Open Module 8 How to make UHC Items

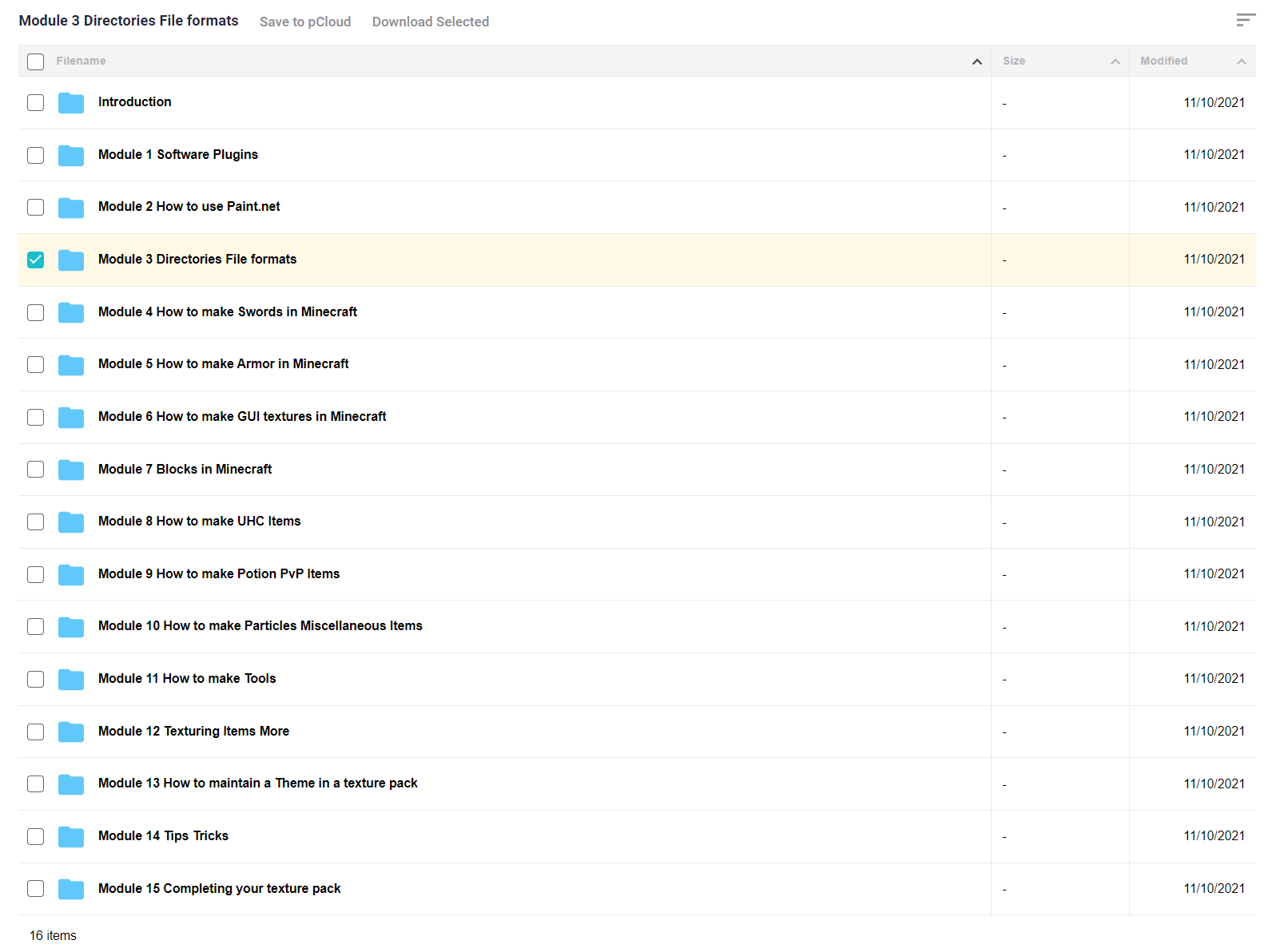tap(200, 521)
